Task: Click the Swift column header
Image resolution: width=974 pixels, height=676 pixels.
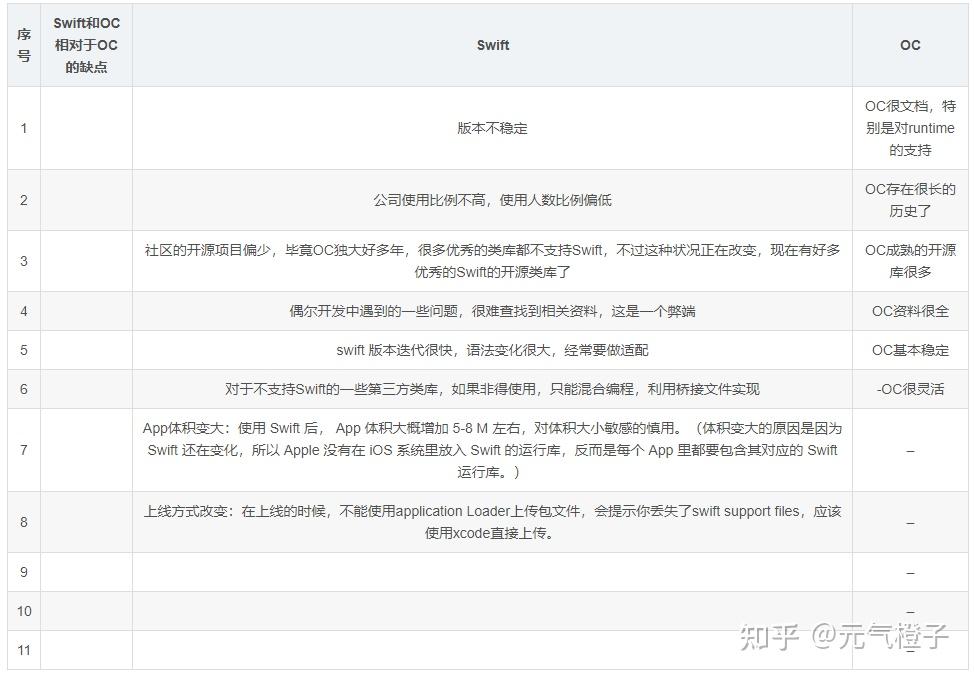Action: click(x=493, y=45)
